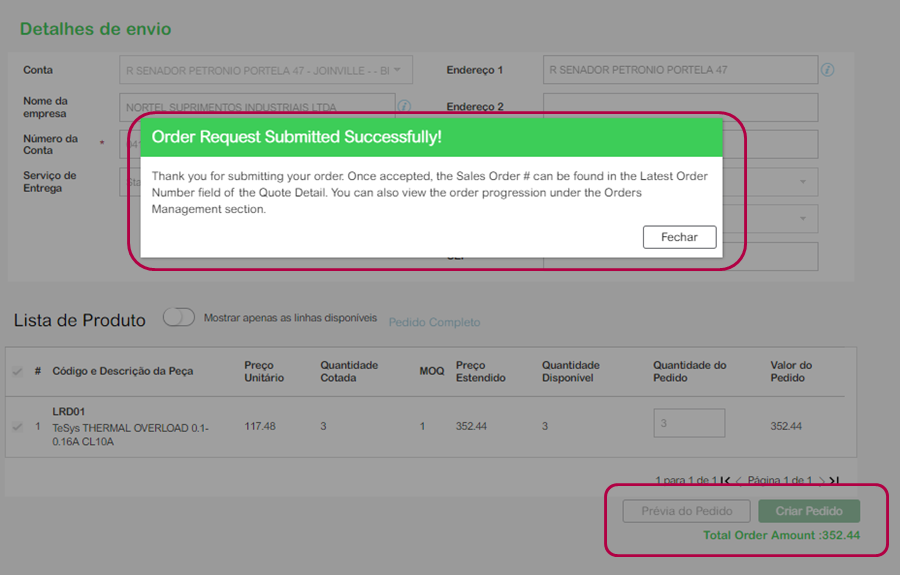Toggle the select-all checkbox in table header
Screen dimensions: 900x575
(x=17, y=371)
